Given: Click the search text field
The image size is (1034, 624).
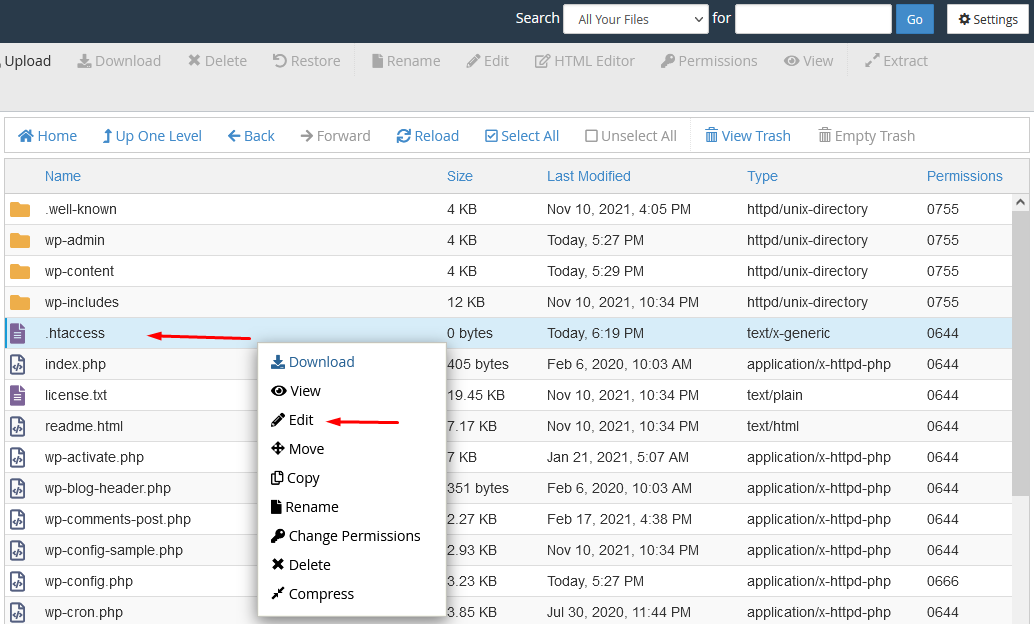Looking at the screenshot, I should (813, 19).
